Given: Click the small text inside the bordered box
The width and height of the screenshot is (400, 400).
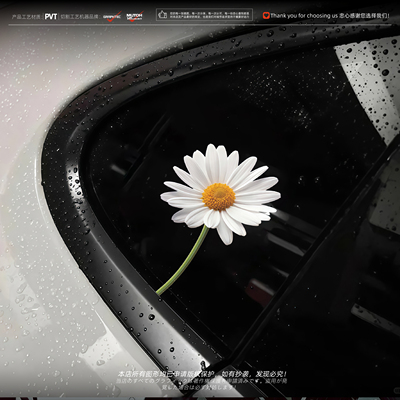Looking at the screenshot, I should 209,15.
